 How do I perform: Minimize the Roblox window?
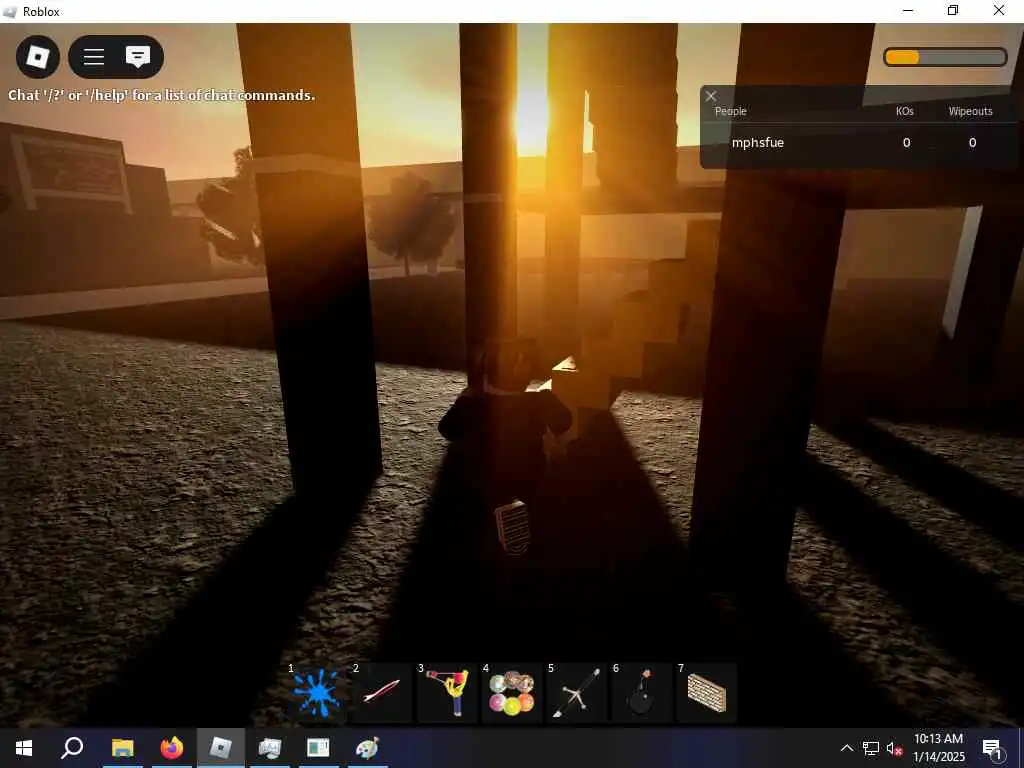[908, 10]
